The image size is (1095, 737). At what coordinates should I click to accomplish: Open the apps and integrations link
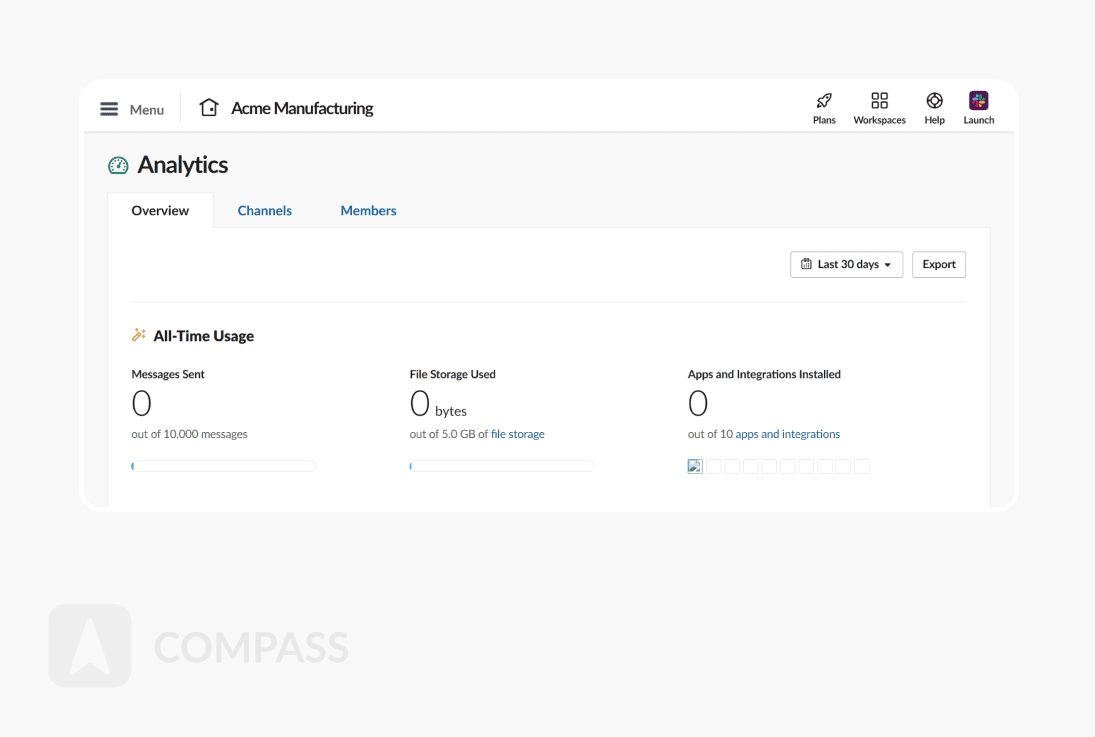[x=788, y=434]
